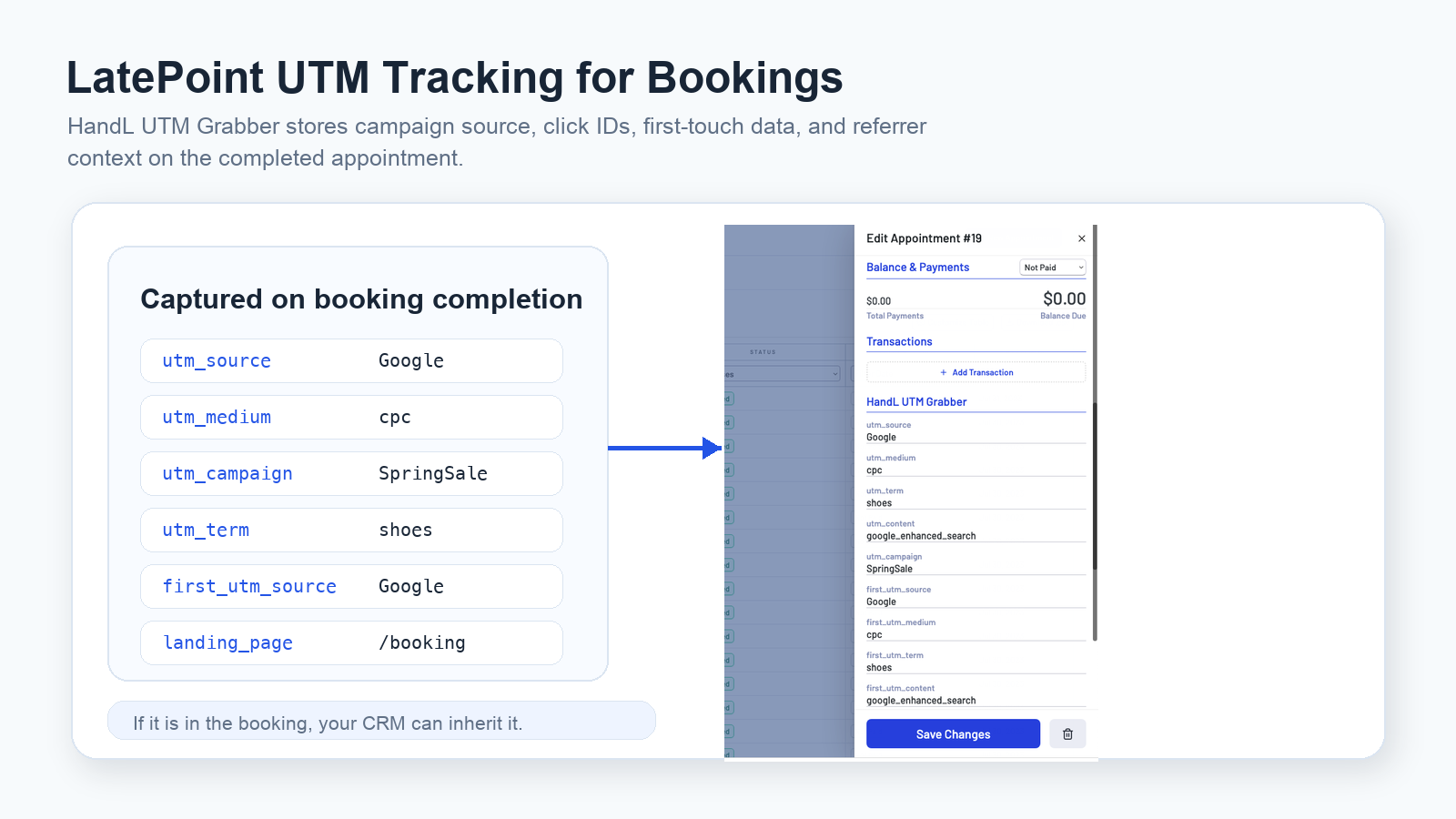Click the Save Changes button
The width and height of the screenshot is (1456, 819).
[x=953, y=733]
